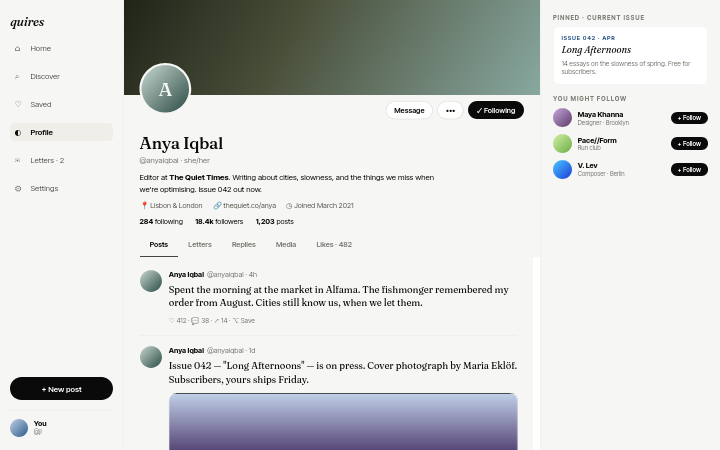Screen dimensions: 720x450
Task: Open comments on the Alfama post
Action: pos(200,321)
